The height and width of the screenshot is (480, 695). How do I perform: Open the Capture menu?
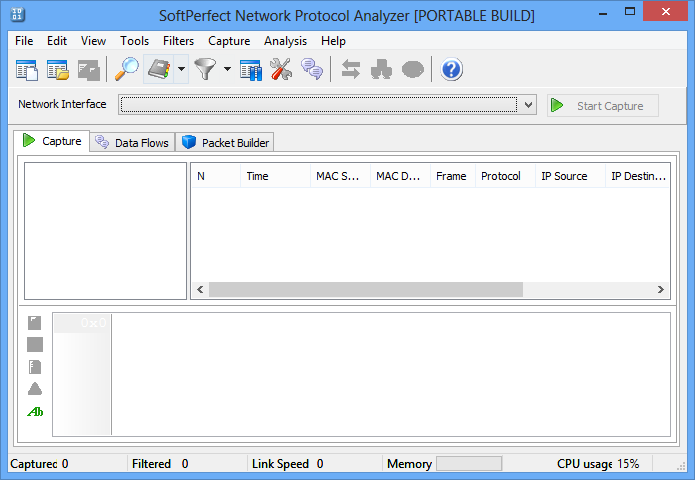[x=229, y=41]
